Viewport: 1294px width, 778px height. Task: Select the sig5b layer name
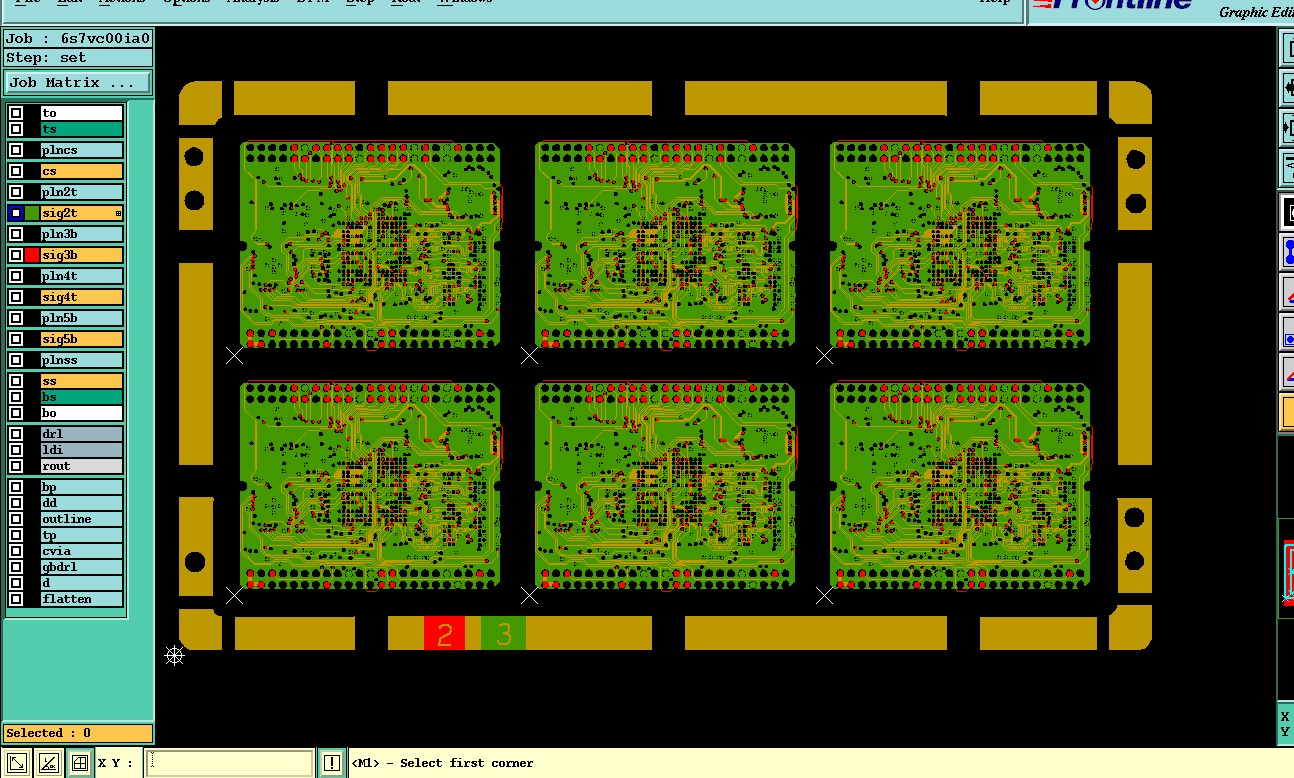click(81, 339)
